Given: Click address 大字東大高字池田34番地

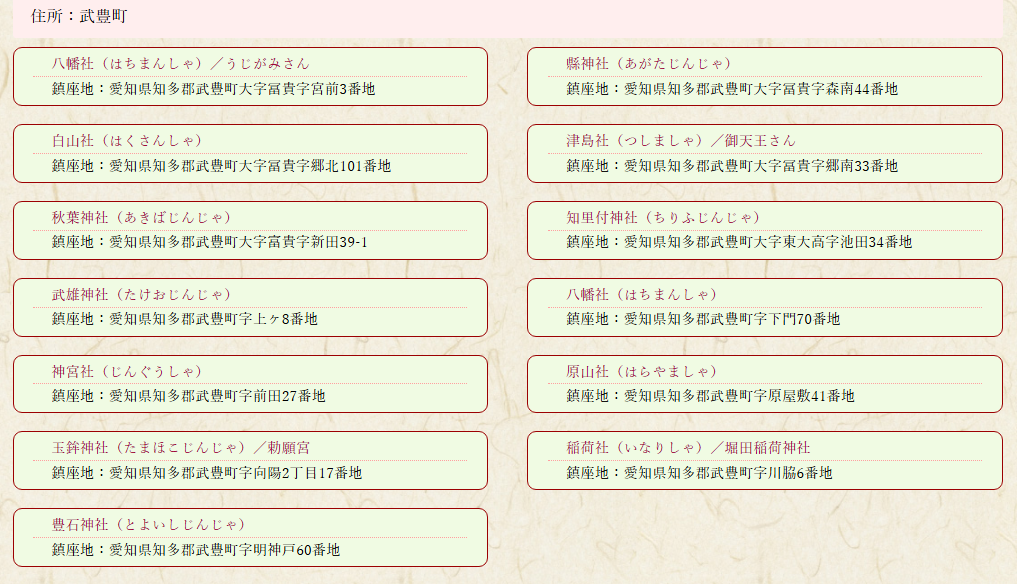Looking at the screenshot, I should [739, 242].
